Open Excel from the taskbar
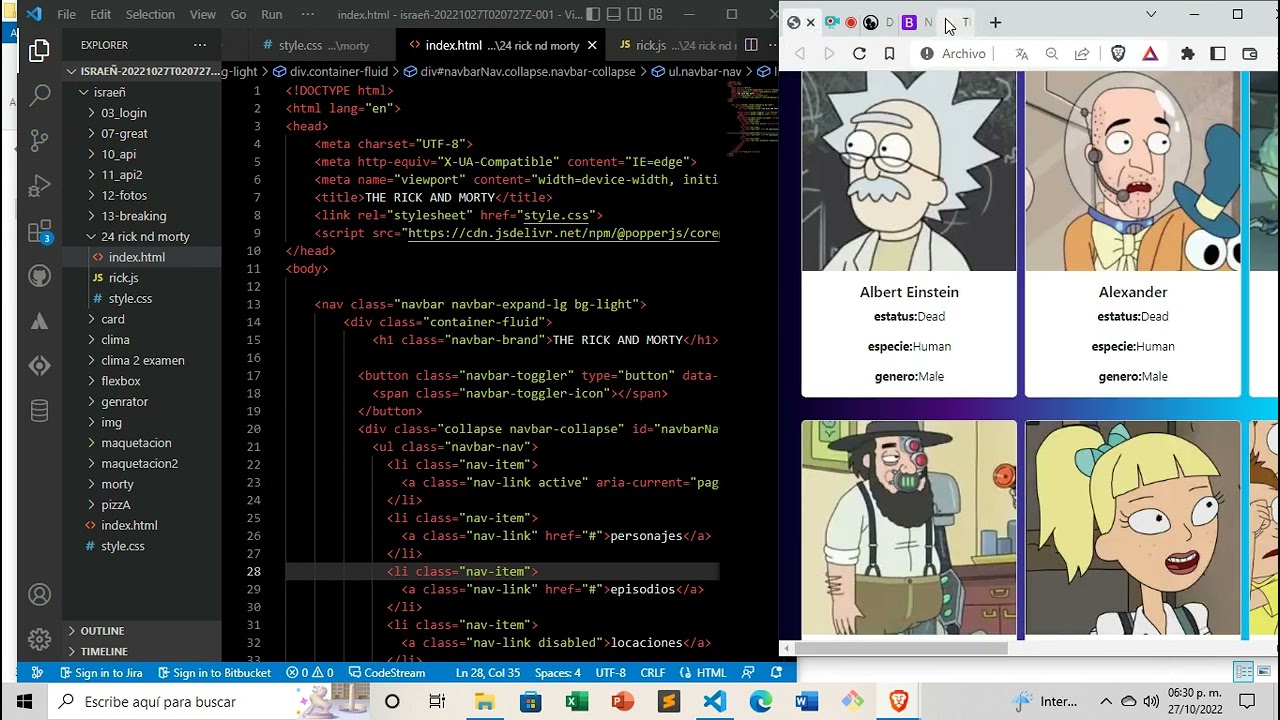 point(576,702)
